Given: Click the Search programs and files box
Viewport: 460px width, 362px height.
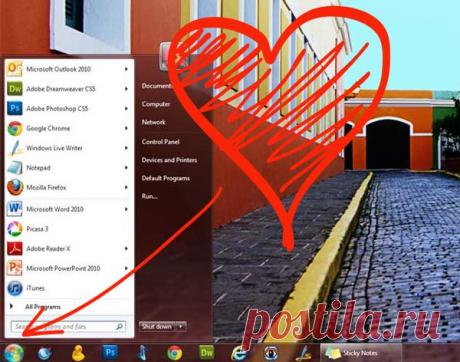Looking at the screenshot, I should (68, 327).
